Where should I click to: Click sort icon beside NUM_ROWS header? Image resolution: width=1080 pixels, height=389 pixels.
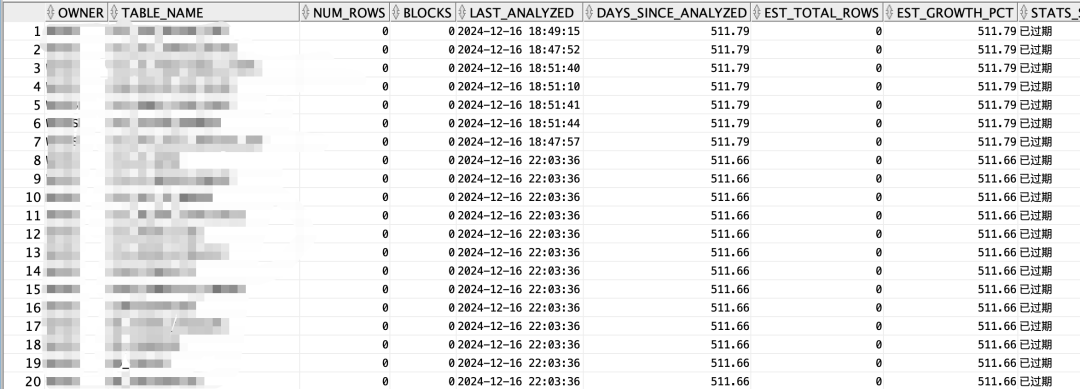pos(305,12)
